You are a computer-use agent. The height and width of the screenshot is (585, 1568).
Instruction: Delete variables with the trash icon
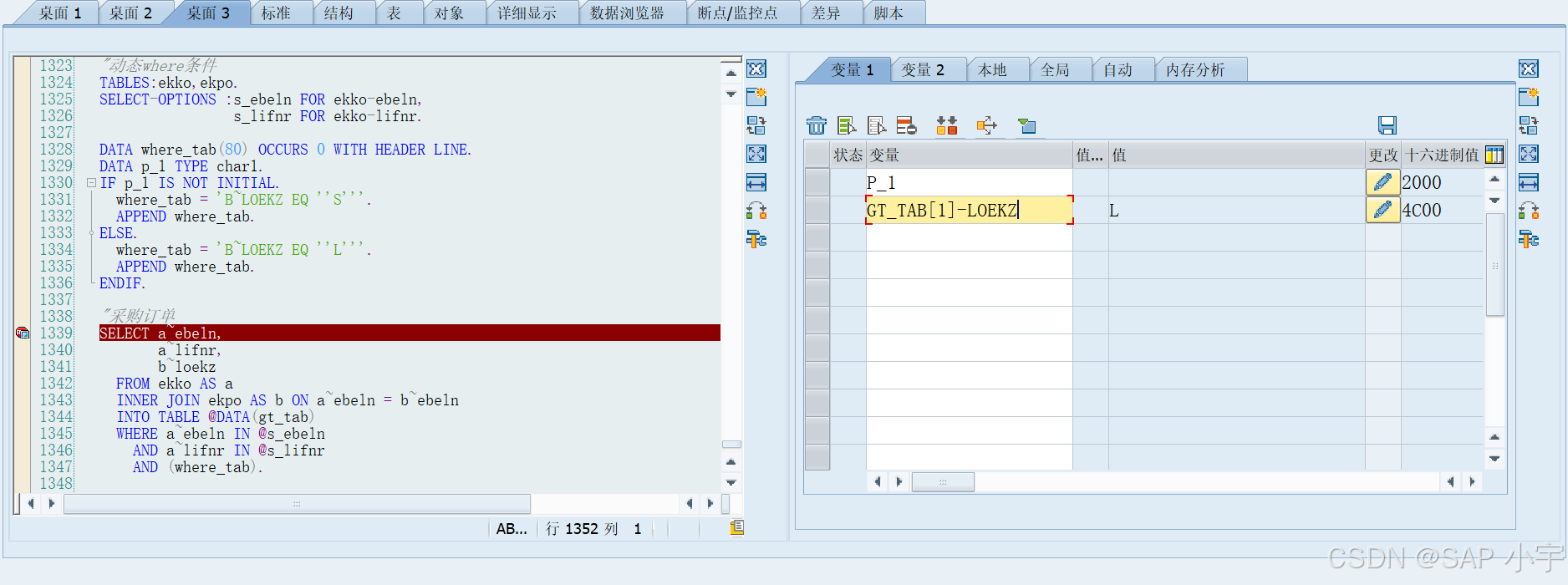point(817,125)
